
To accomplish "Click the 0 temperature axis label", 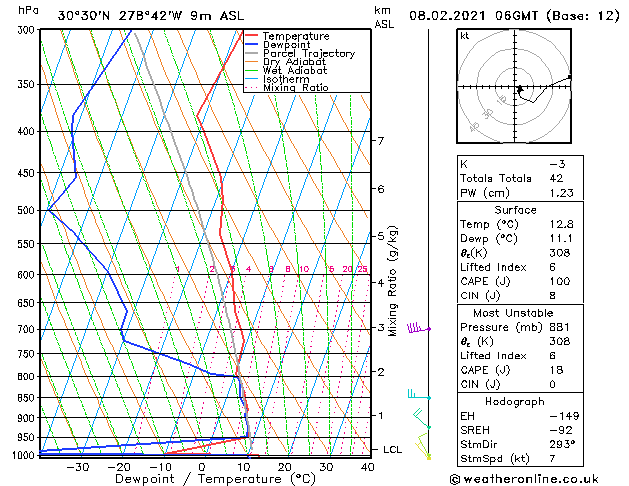I will (202, 467).
